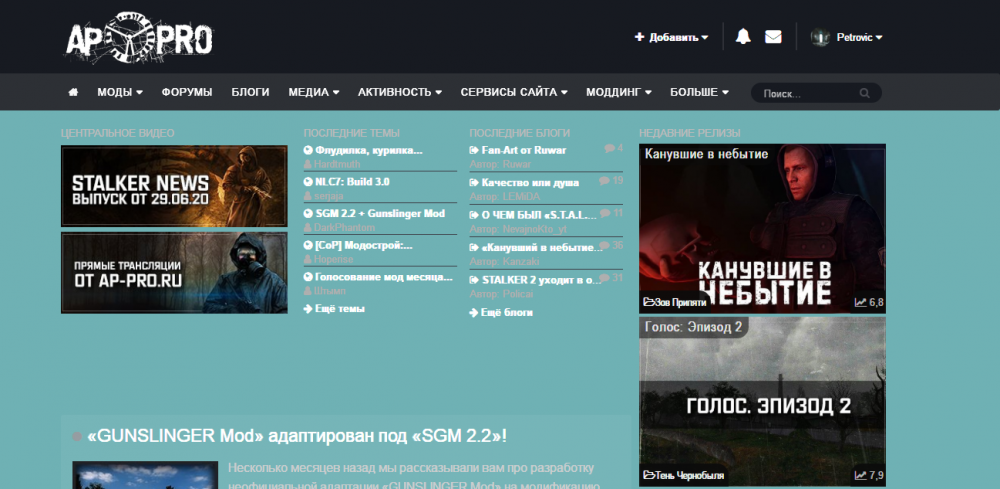The height and width of the screenshot is (489, 1000).
Task: Click the AP-PRO site logo
Action: click(139, 37)
